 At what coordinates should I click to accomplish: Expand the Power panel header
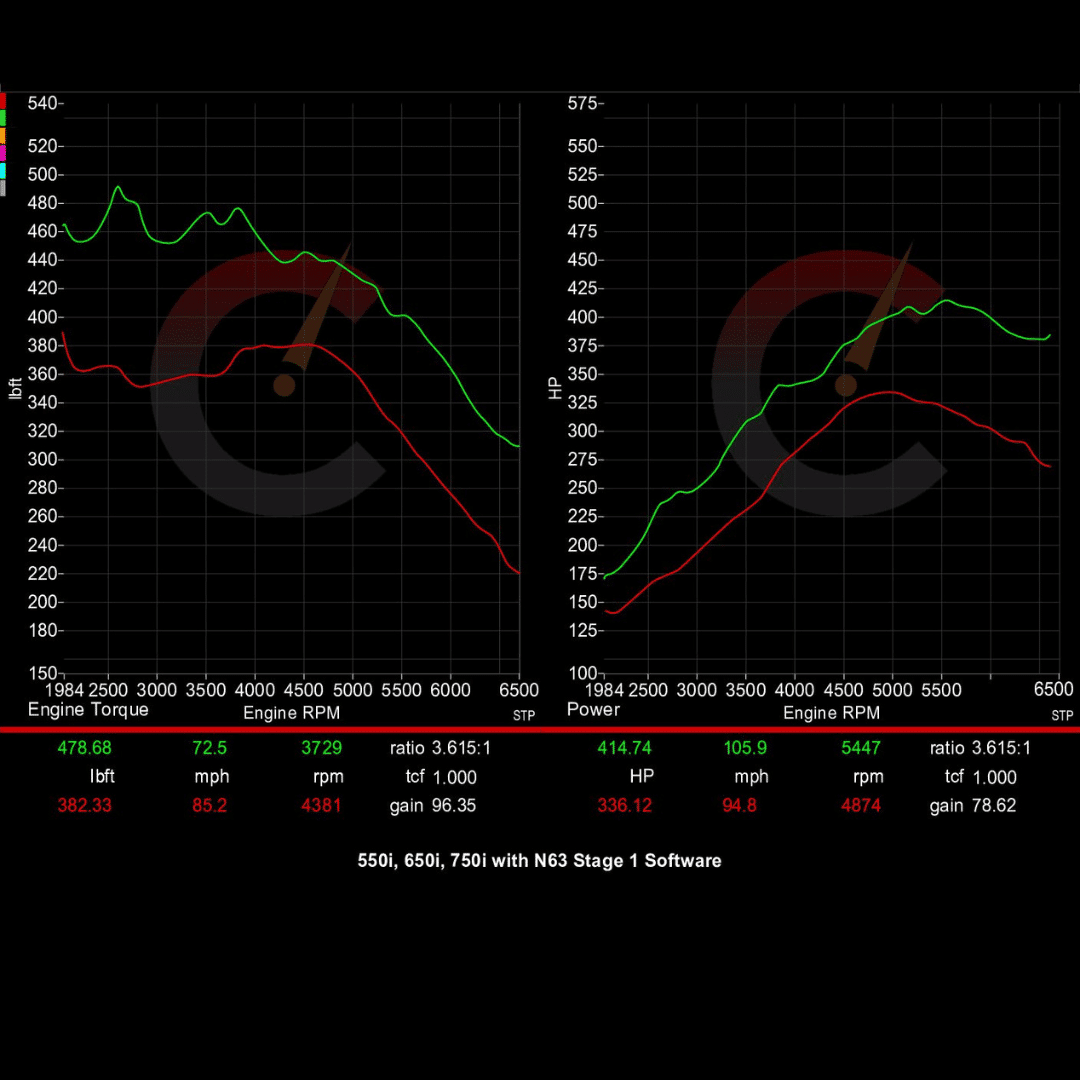(x=593, y=710)
